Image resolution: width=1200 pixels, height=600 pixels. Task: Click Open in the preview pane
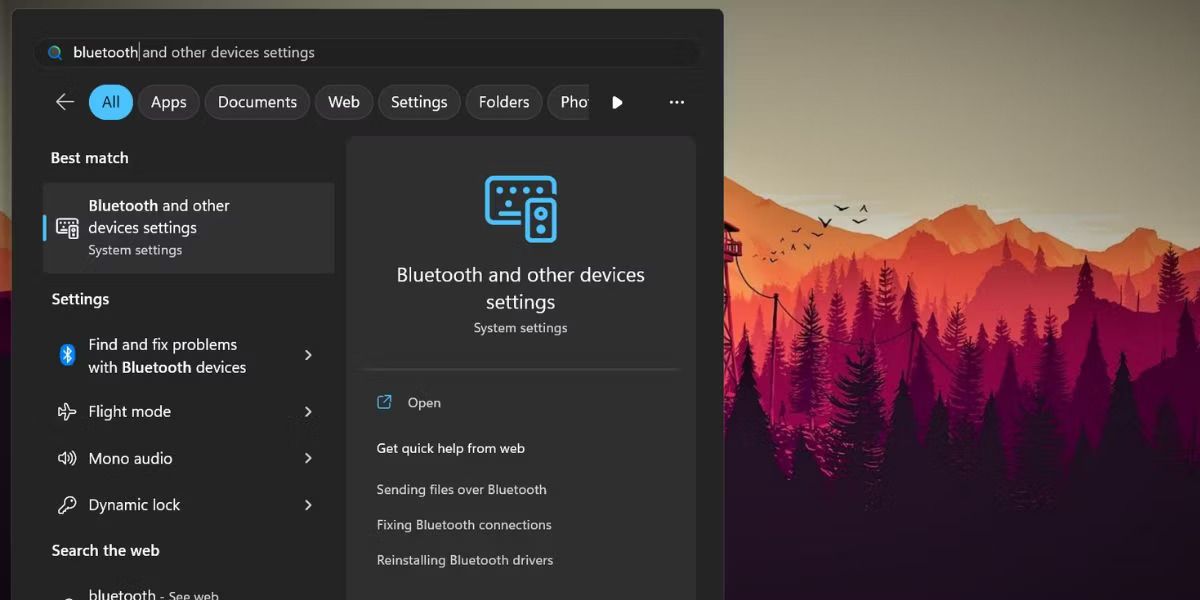point(424,403)
